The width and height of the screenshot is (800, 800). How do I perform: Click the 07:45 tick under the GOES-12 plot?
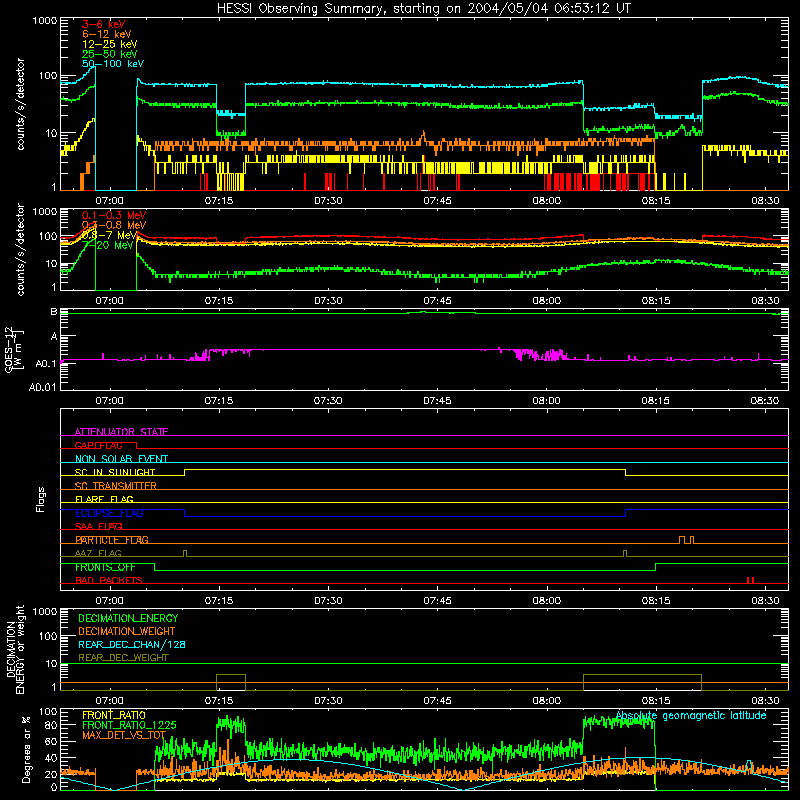pos(437,401)
